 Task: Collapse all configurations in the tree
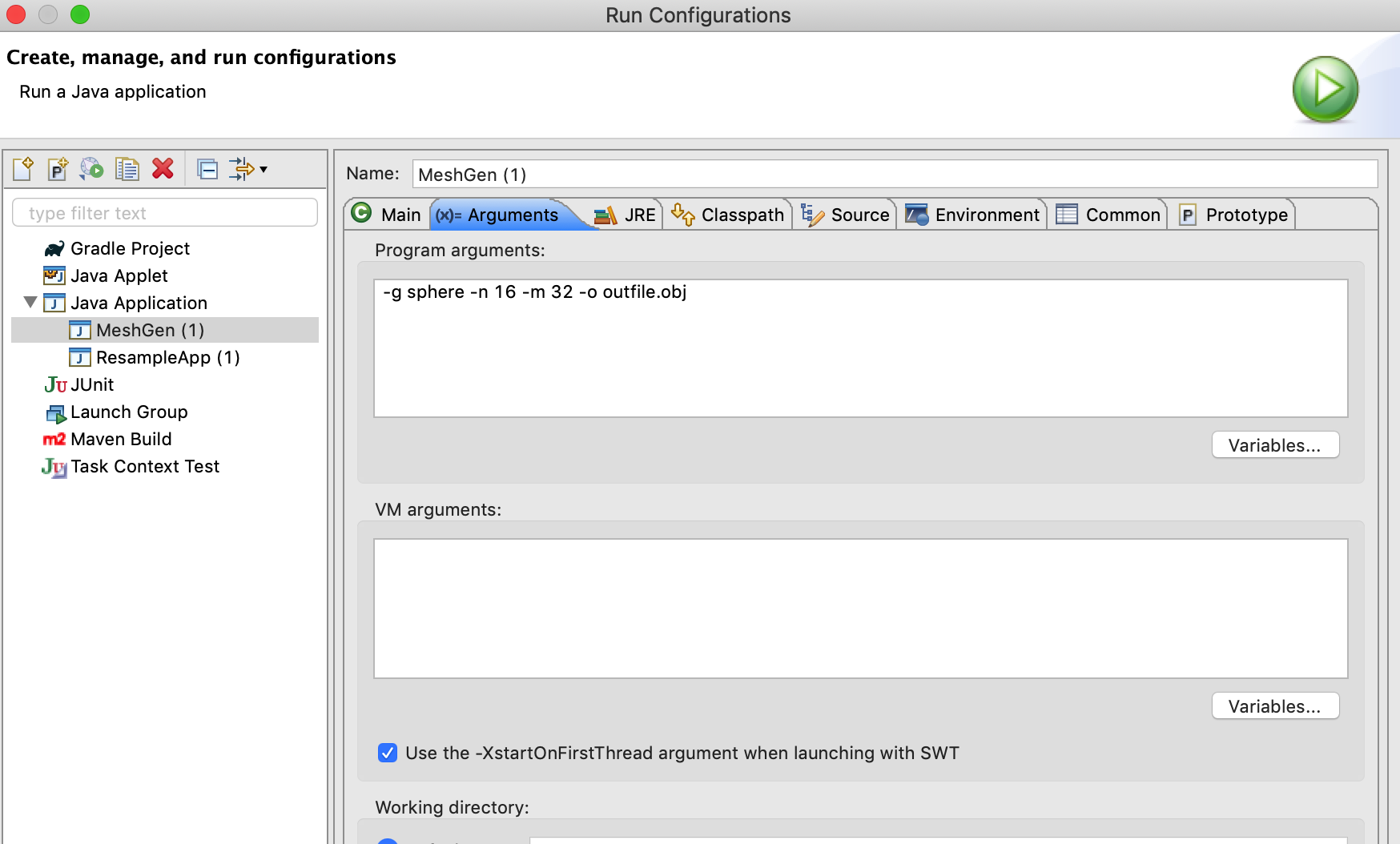pyautogui.click(x=207, y=169)
